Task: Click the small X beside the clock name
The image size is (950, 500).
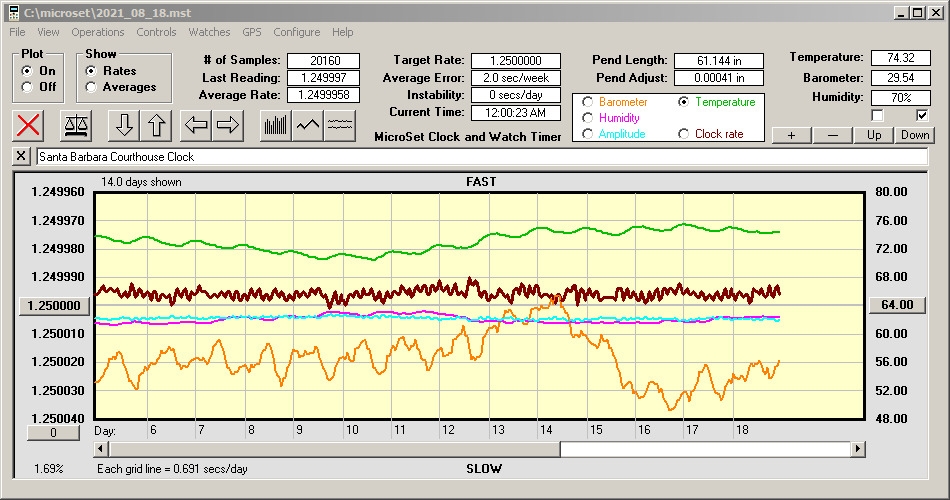Action: (x=21, y=156)
